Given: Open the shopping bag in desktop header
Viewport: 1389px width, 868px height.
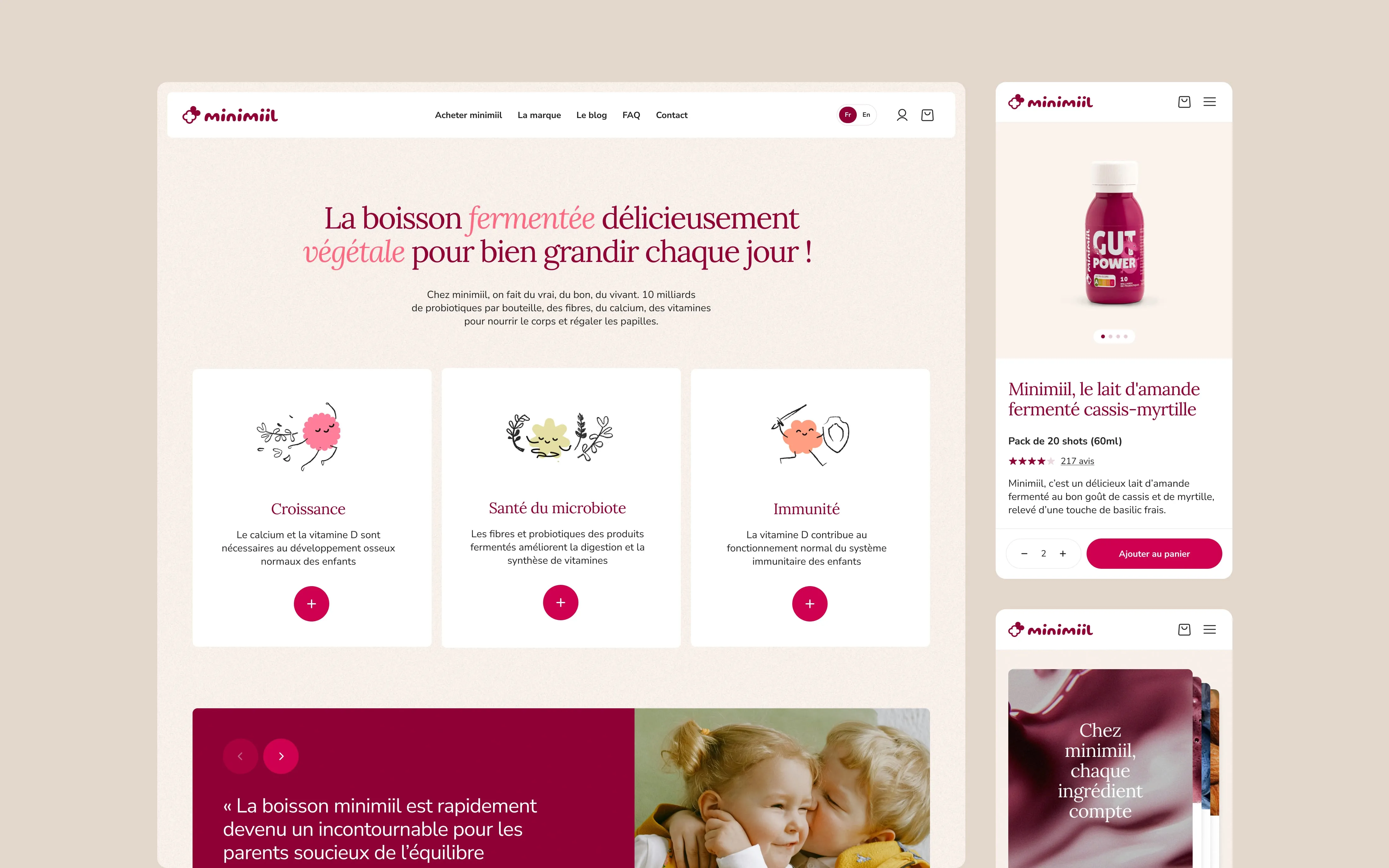Looking at the screenshot, I should [927, 116].
